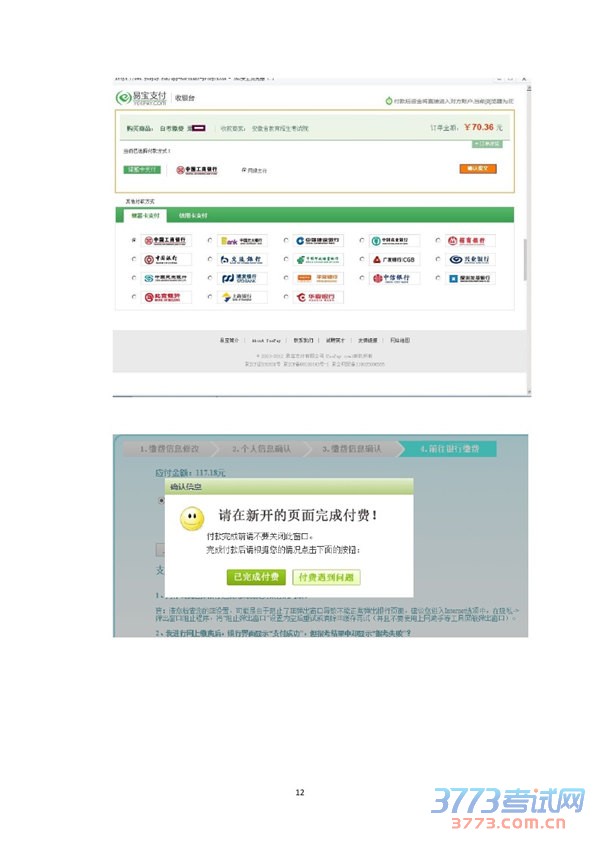Click the 付费遇到问题 button
Image resolution: width=600 pixels, height=848 pixels.
(x=327, y=577)
